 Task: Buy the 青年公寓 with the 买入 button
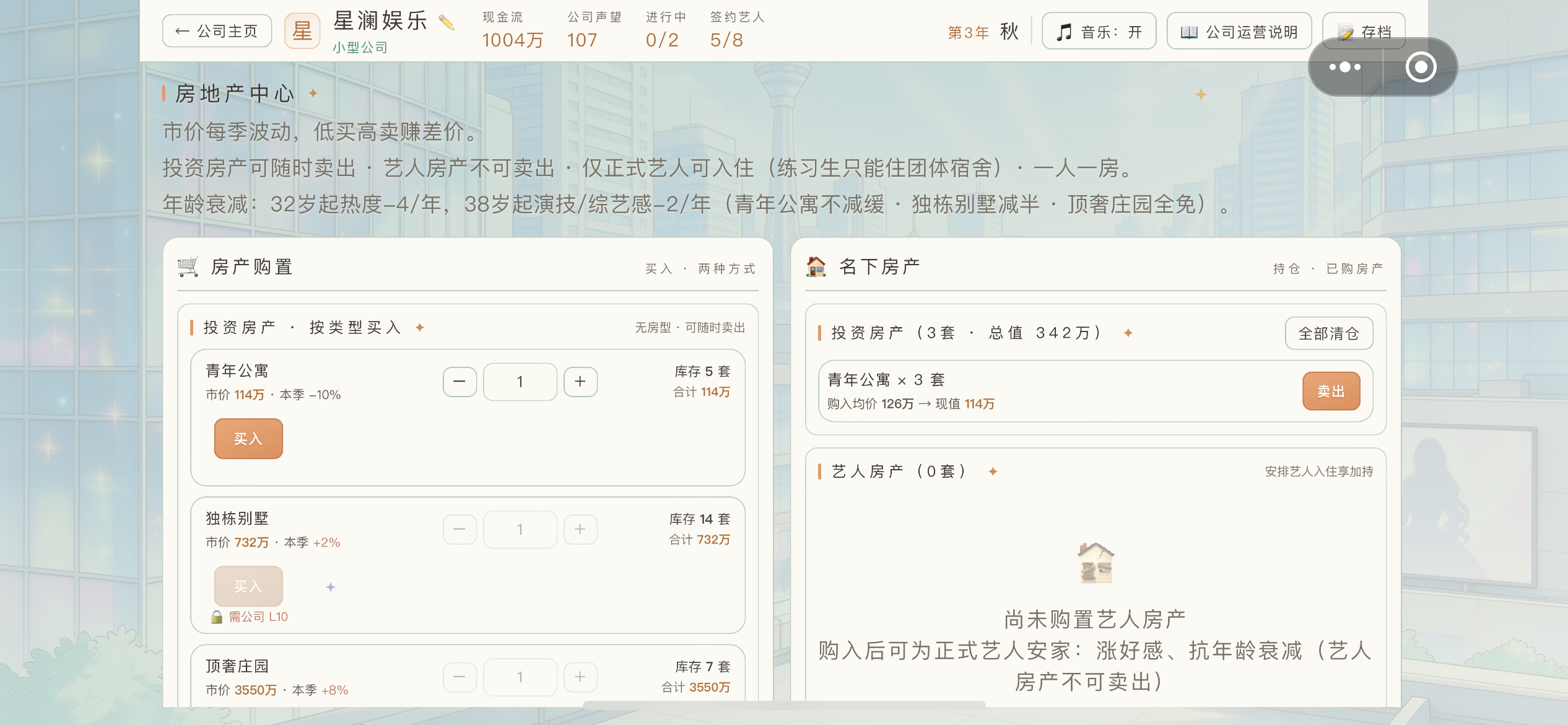tap(248, 439)
